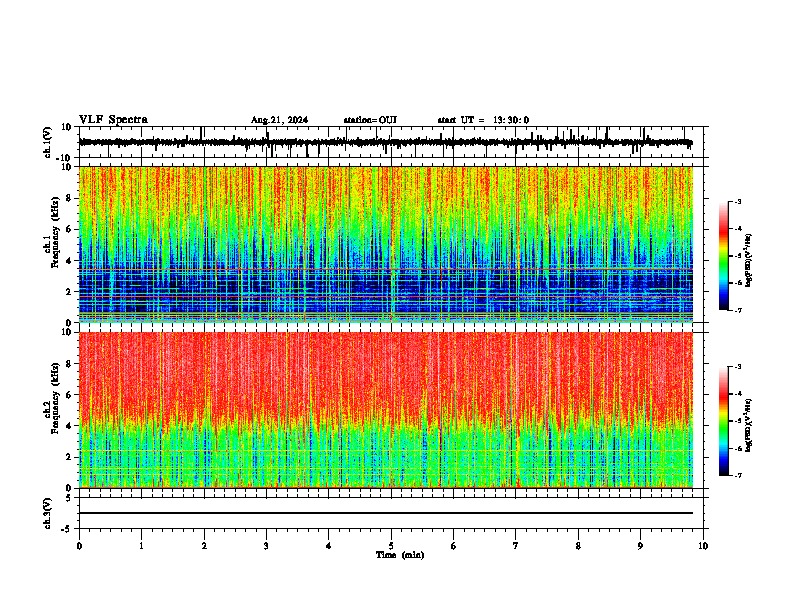Screen dimensions: 792x612
Task: Click the ch.2 colorbar log(PSD) unit label
Action: point(749,425)
